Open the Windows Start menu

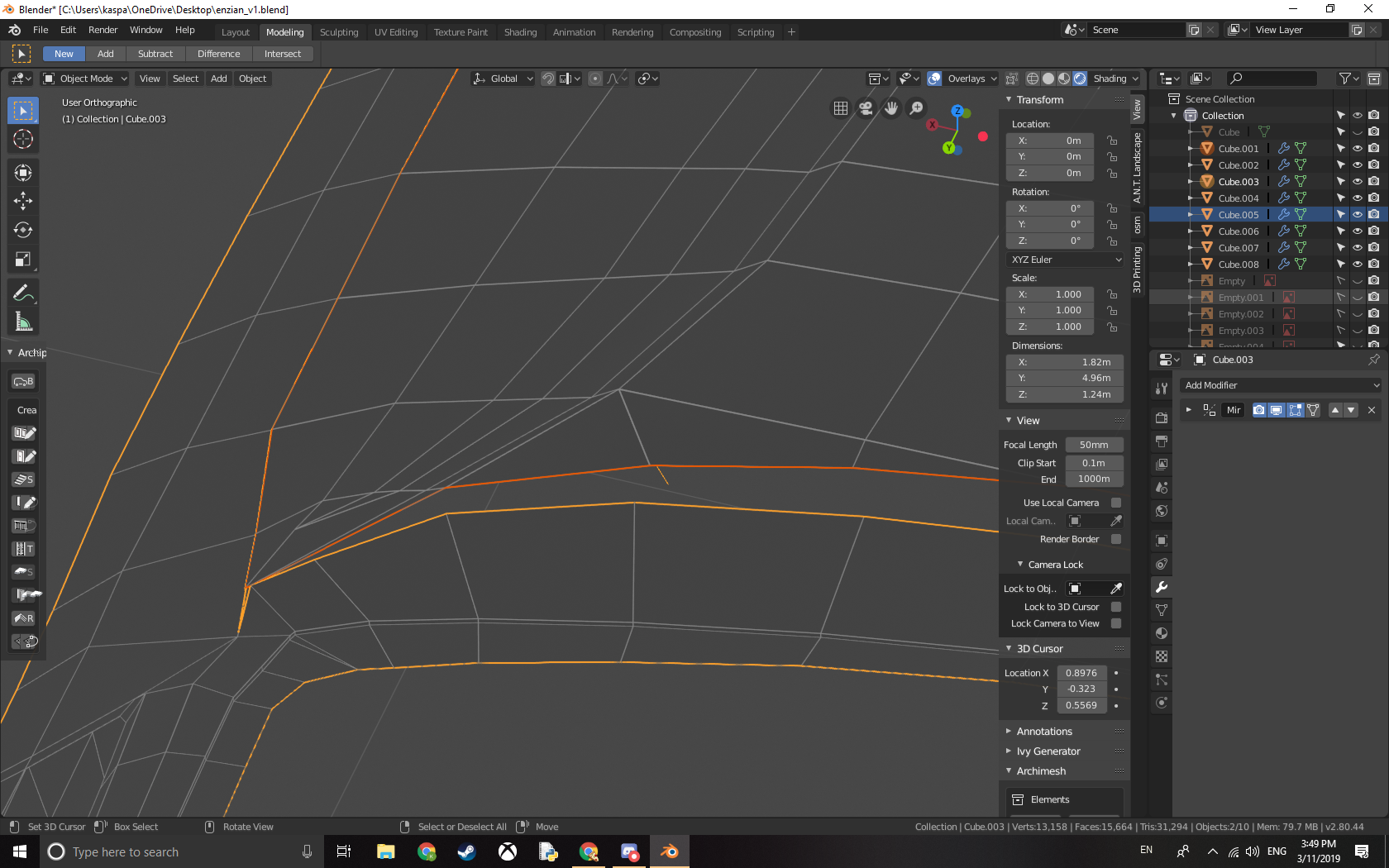[x=20, y=851]
